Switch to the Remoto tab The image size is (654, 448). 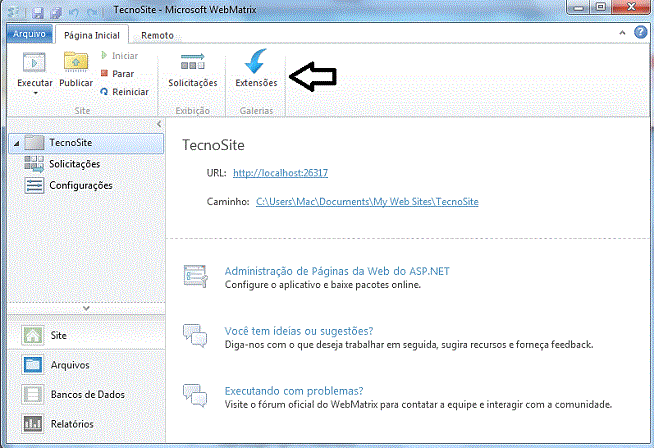pos(157,35)
